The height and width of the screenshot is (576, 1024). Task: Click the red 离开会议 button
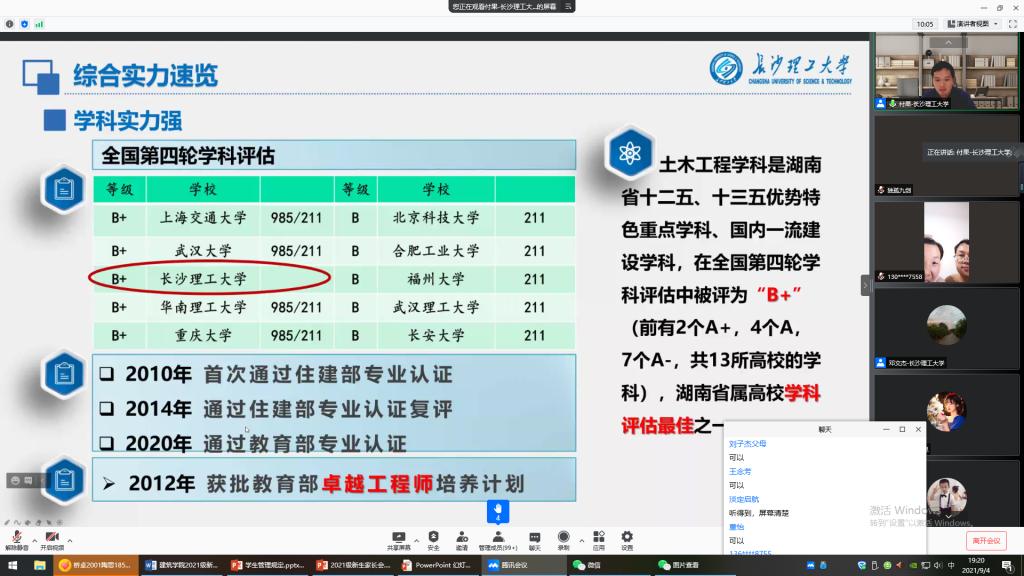[988, 540]
